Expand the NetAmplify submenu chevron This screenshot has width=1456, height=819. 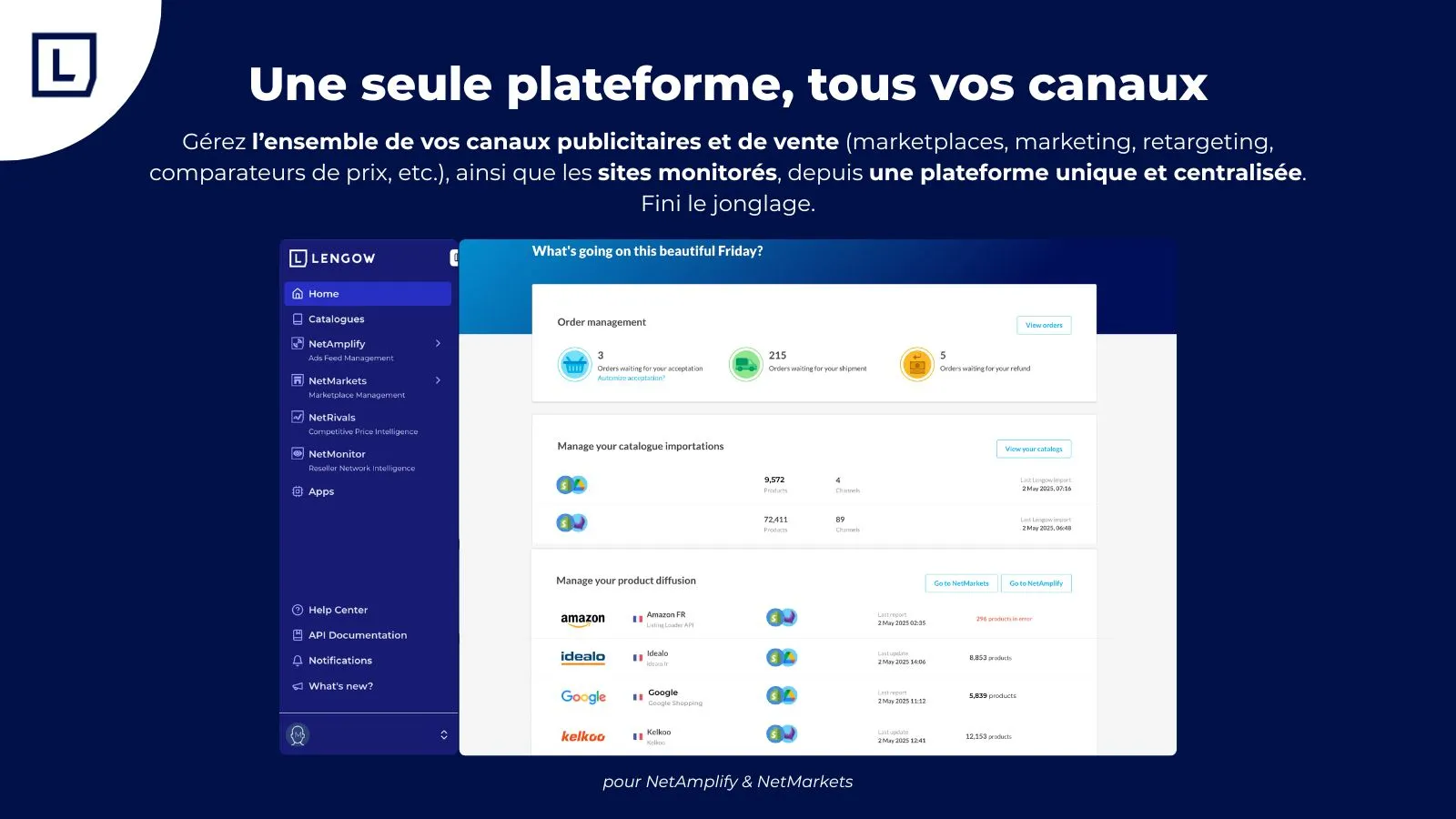point(438,344)
